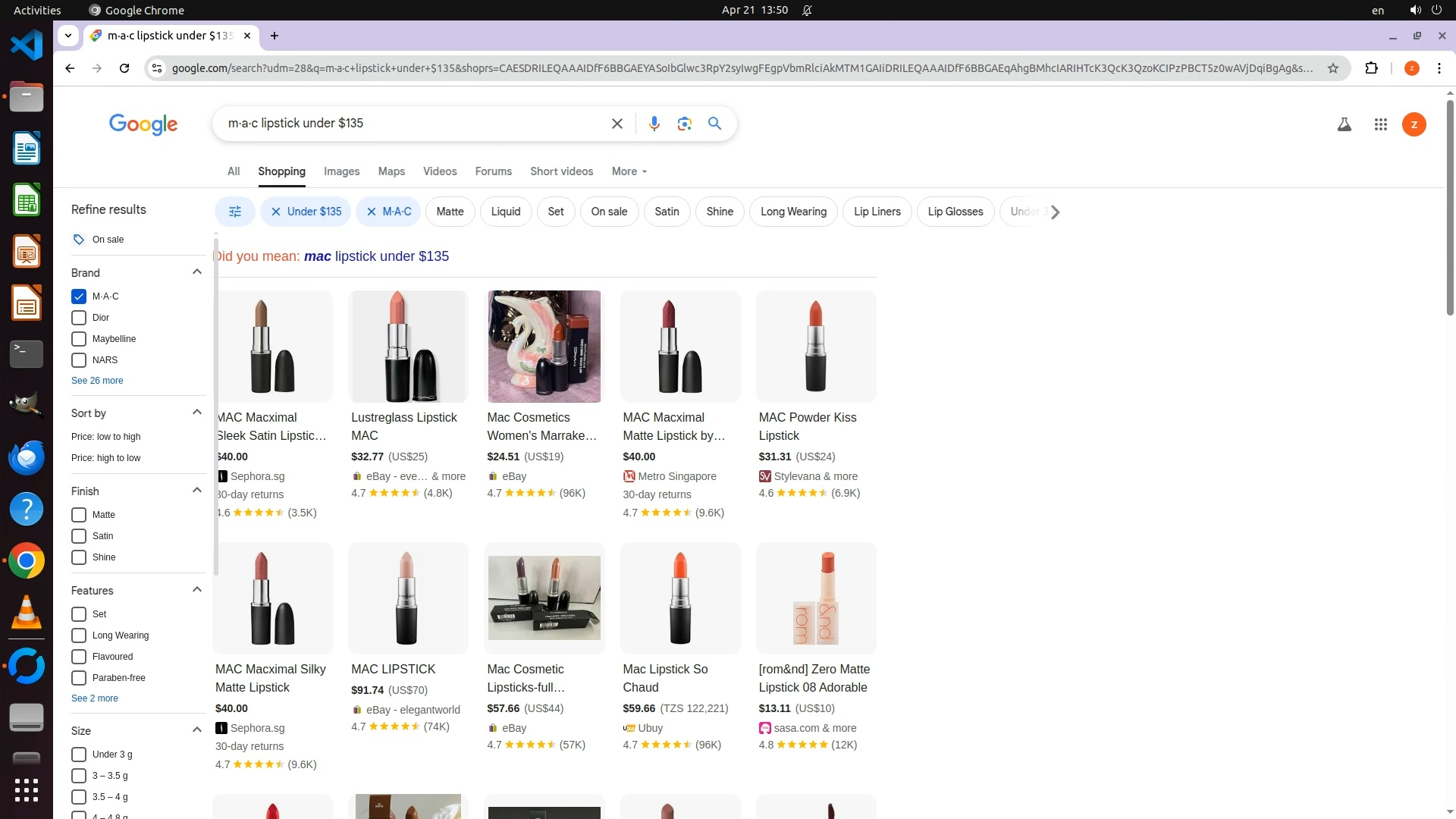Open MAC Powder Kiss Lipstick thumbnail
This screenshot has height=819, width=1456.
point(815,347)
